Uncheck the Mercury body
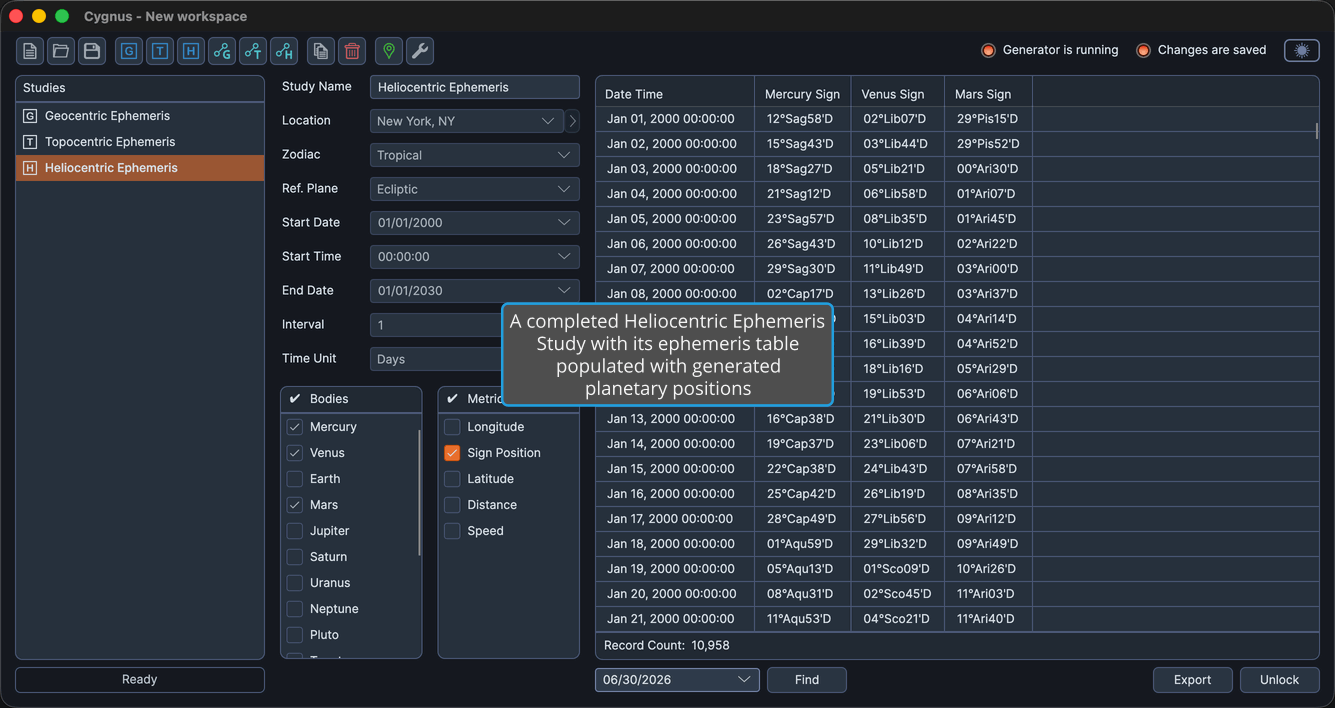 295,427
